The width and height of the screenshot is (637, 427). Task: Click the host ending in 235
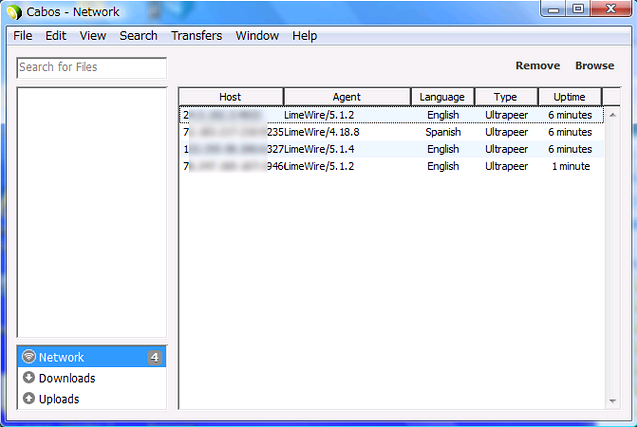pos(233,132)
